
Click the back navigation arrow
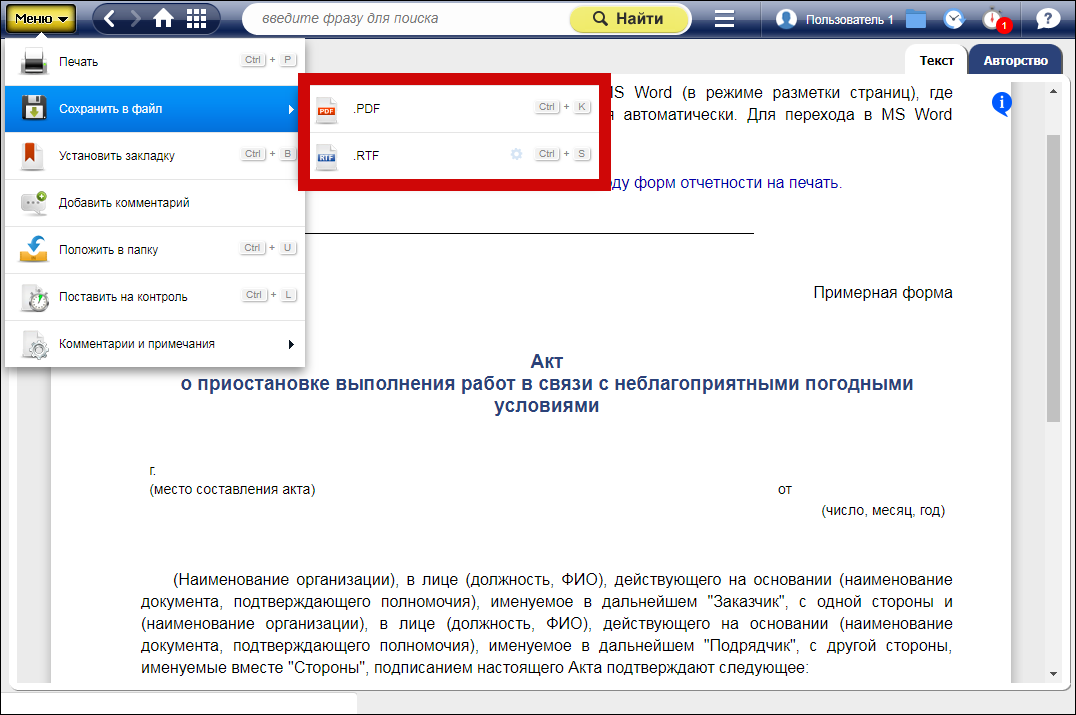point(110,19)
